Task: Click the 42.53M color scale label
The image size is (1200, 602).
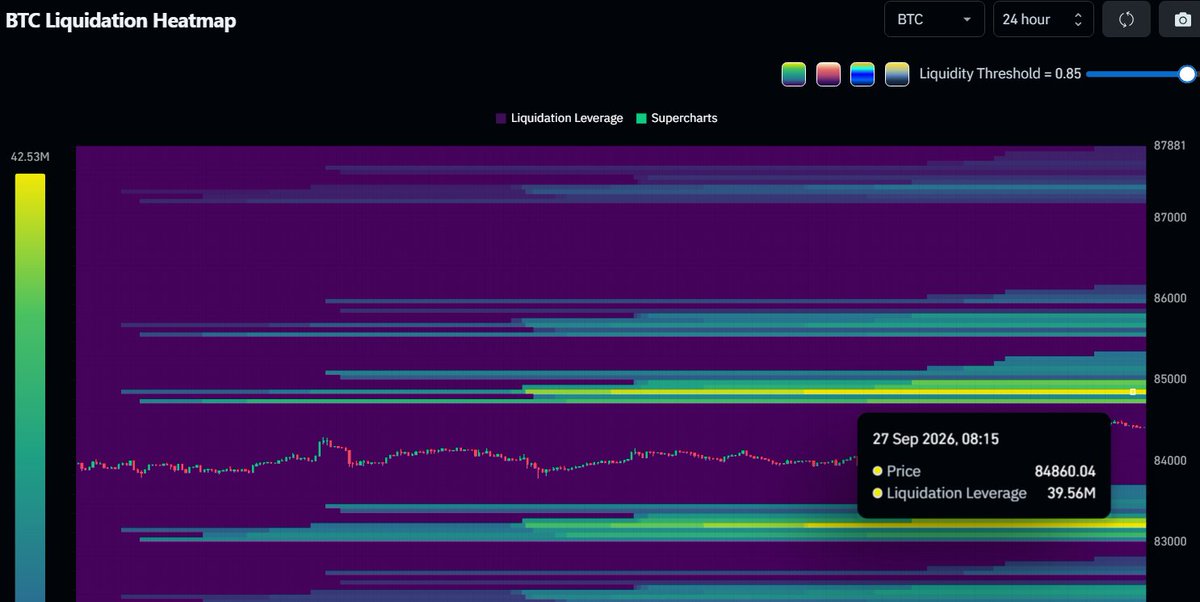Action: (x=30, y=157)
